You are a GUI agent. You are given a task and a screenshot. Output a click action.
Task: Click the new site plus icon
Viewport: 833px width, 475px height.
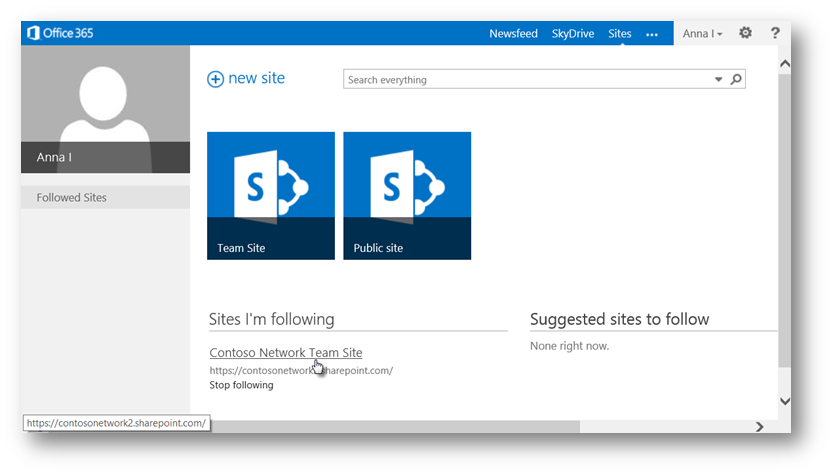[x=215, y=79]
